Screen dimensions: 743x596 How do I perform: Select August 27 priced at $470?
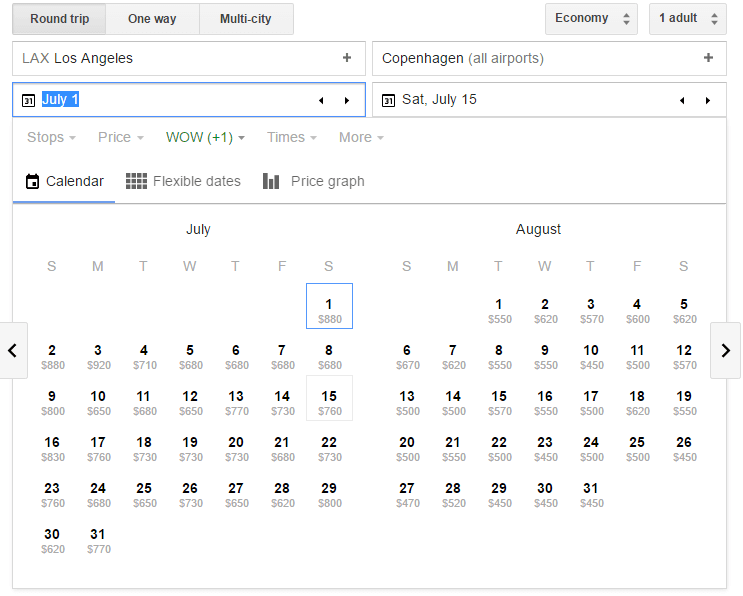(406, 494)
